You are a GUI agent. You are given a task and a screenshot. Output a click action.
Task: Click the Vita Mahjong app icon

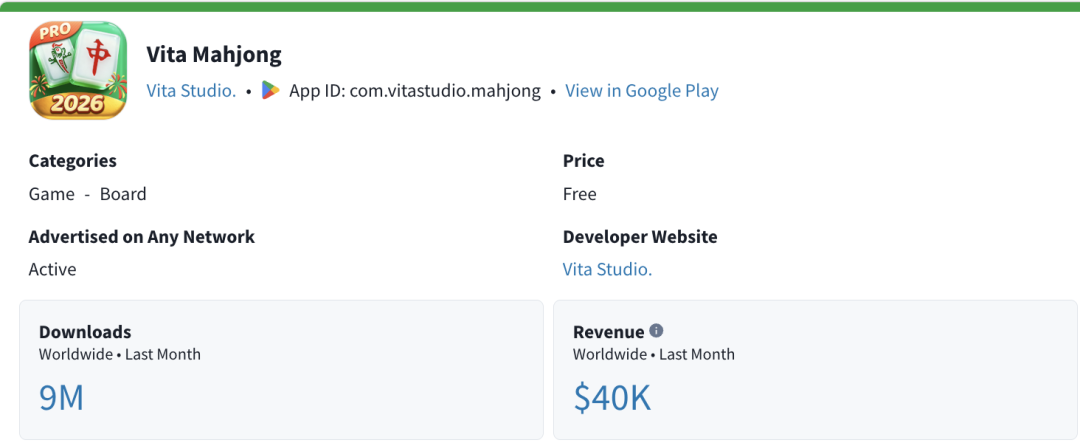tap(78, 70)
